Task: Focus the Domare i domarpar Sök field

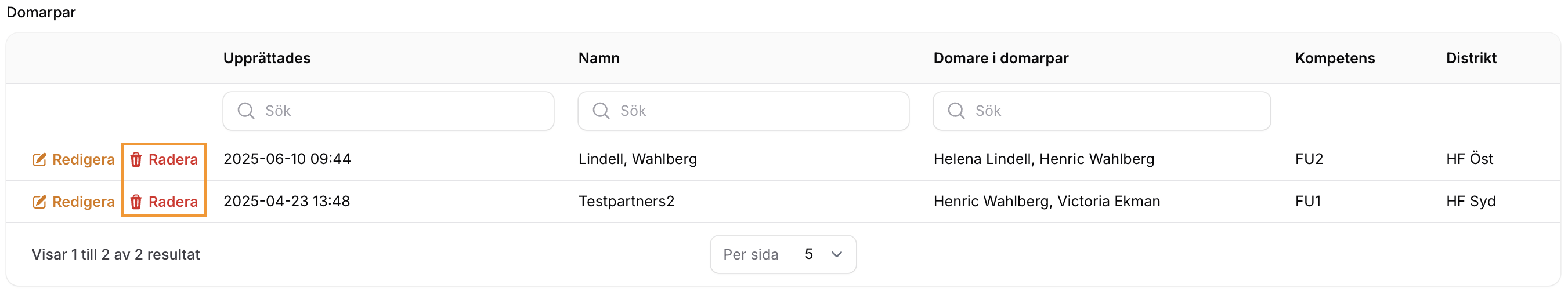Action: 1102,111
